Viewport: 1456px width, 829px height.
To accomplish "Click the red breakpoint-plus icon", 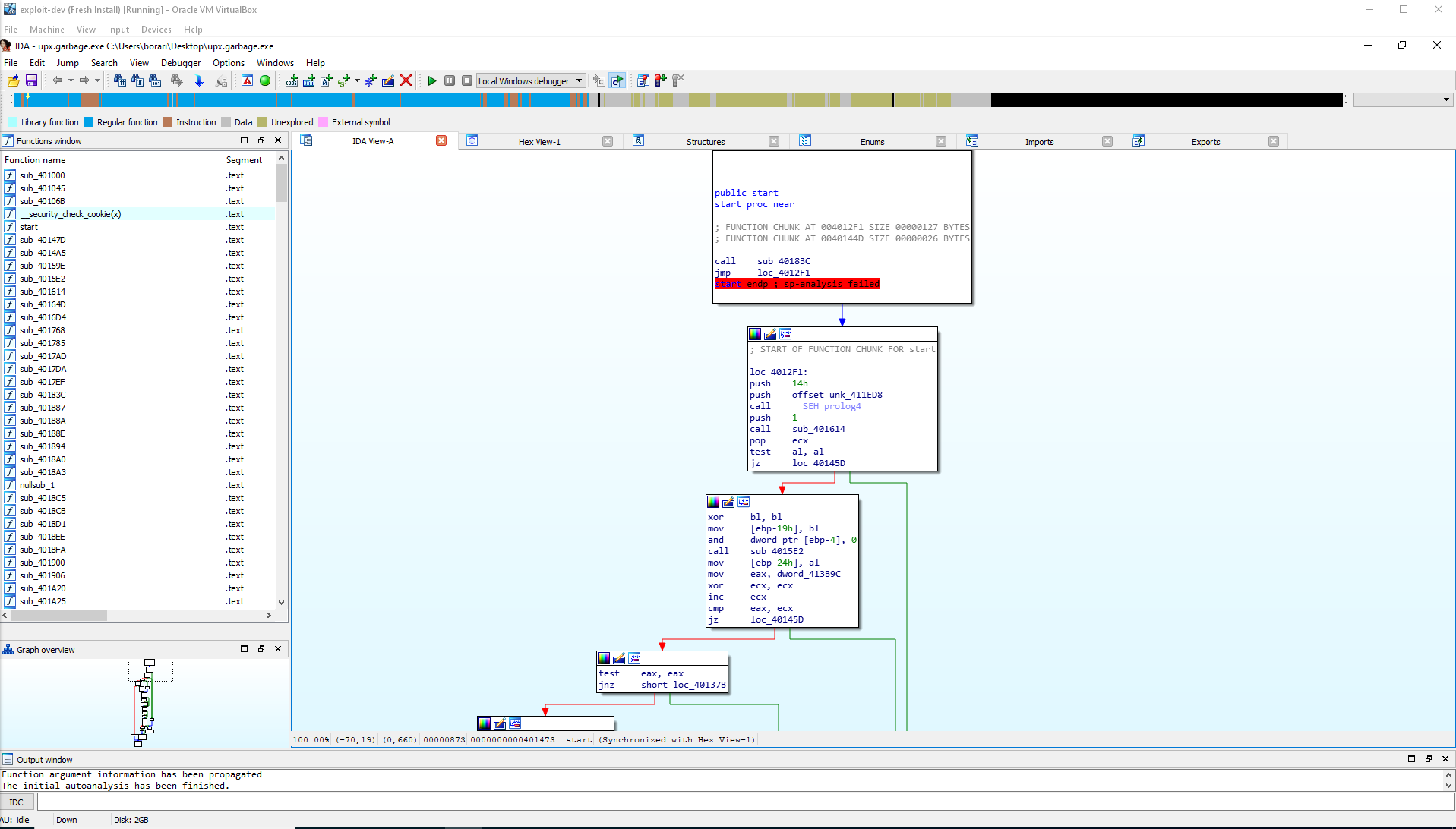I will [661, 80].
